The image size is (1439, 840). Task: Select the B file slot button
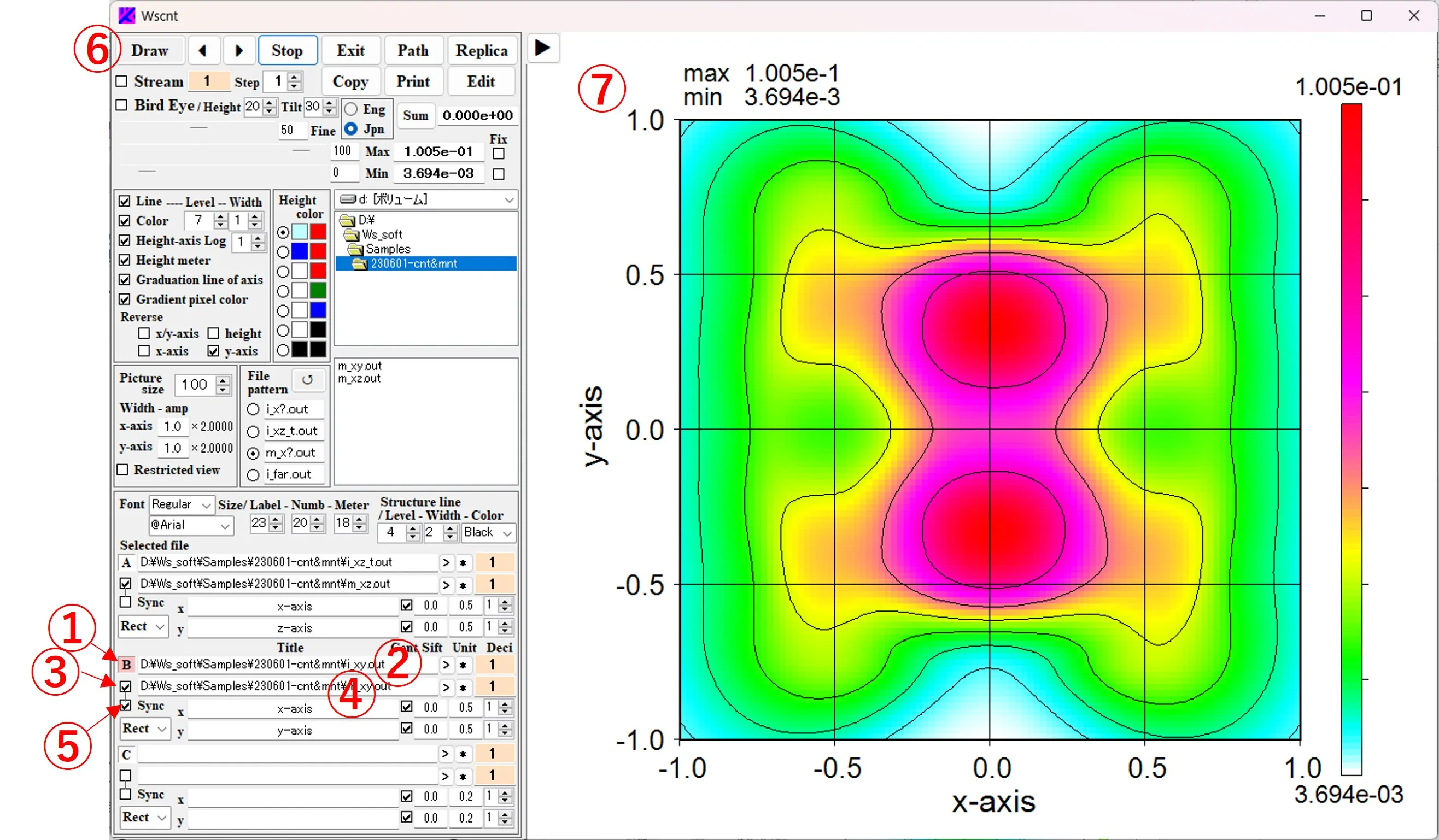pos(126,665)
